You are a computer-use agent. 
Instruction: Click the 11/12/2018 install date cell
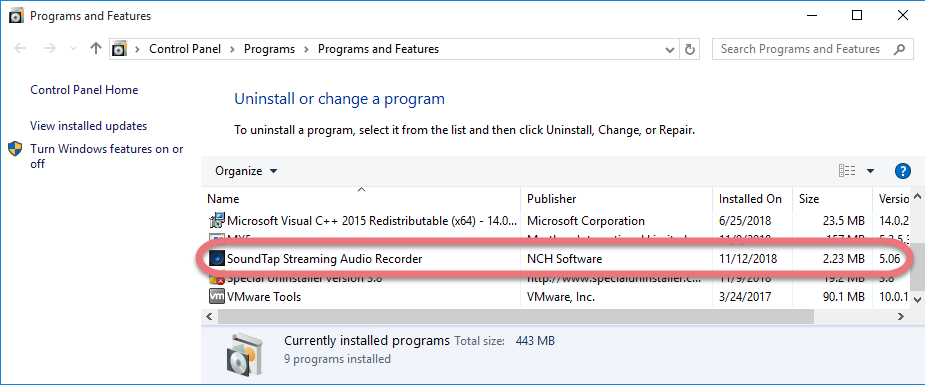(747, 258)
